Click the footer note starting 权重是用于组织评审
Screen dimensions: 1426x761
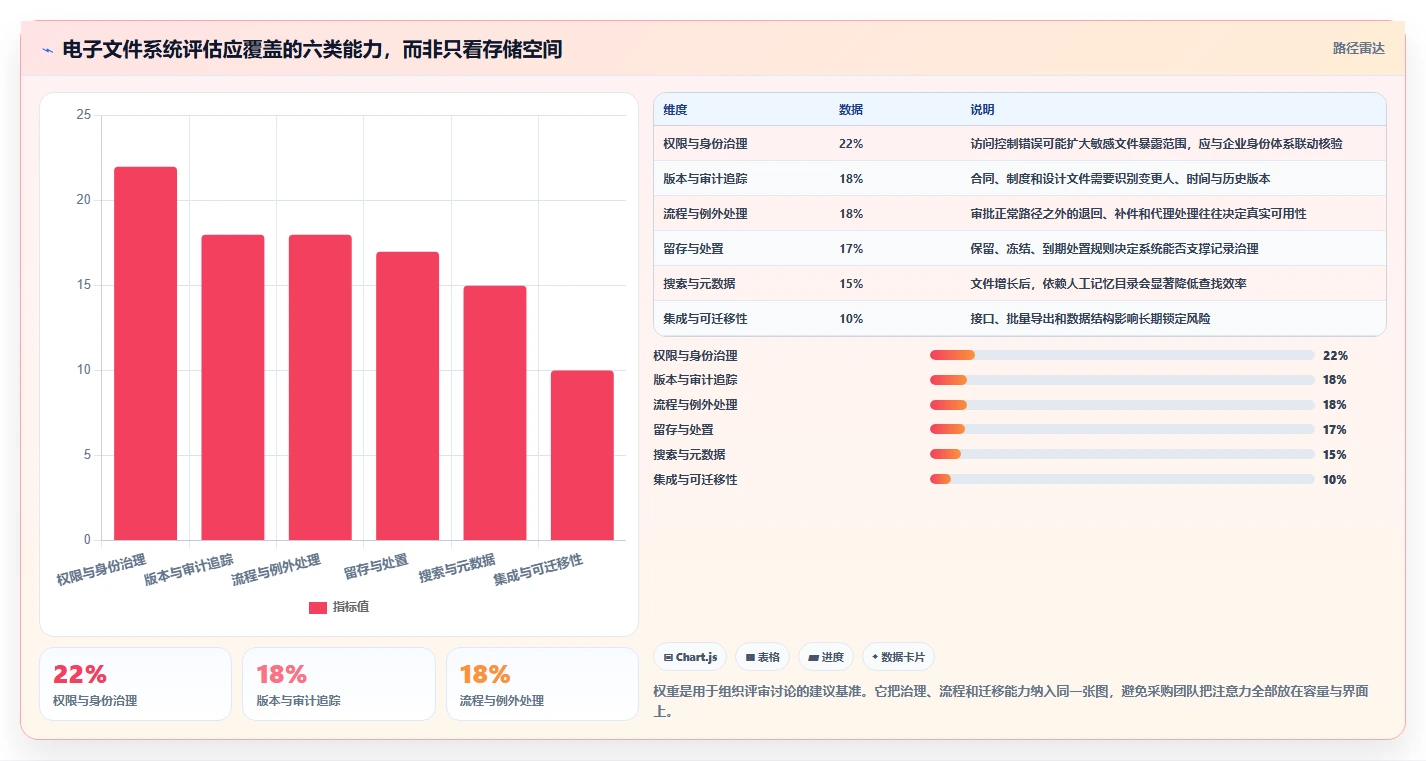(x=1010, y=701)
